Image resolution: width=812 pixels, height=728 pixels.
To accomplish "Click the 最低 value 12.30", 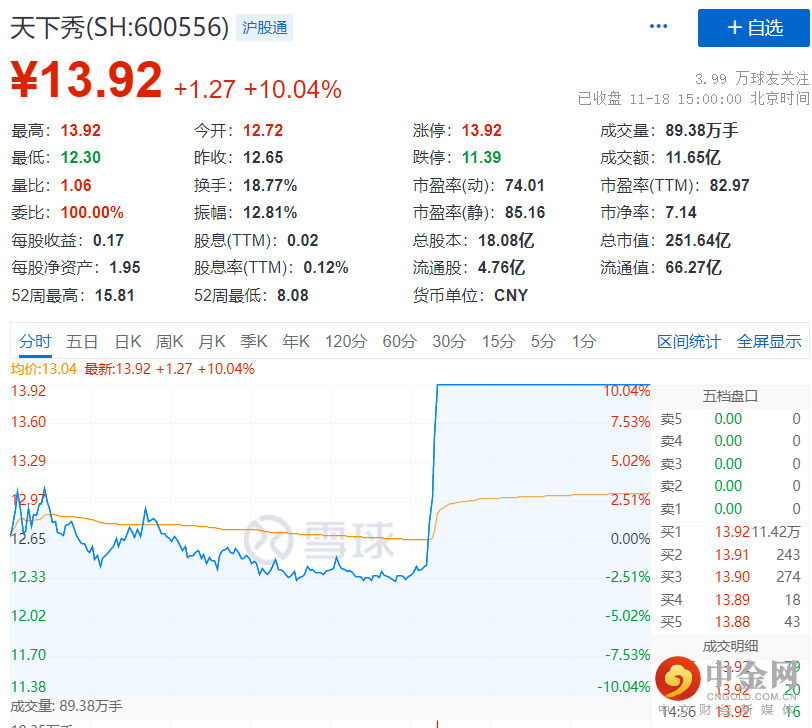I will point(81,157).
